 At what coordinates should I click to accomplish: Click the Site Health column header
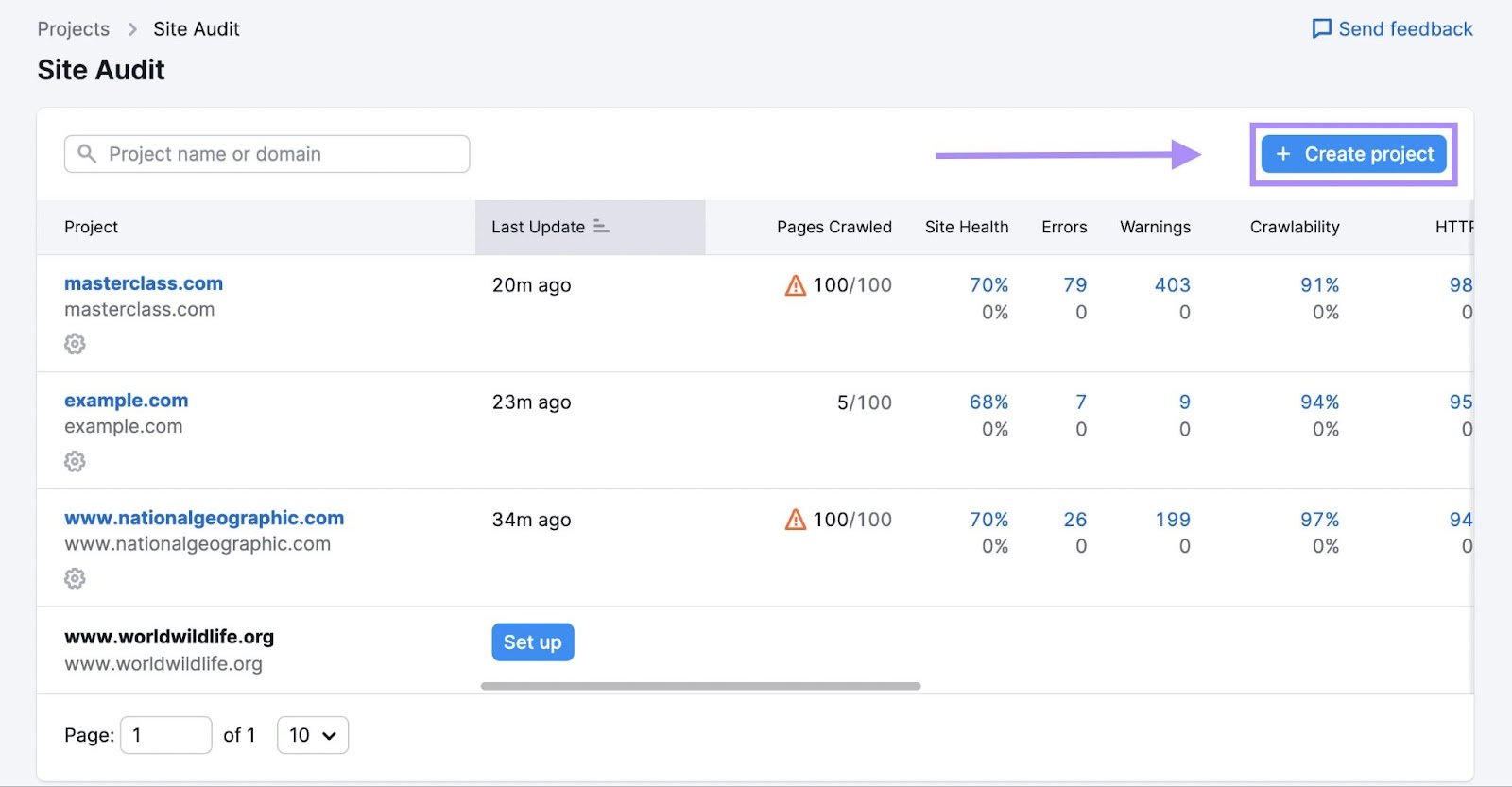[x=967, y=227]
